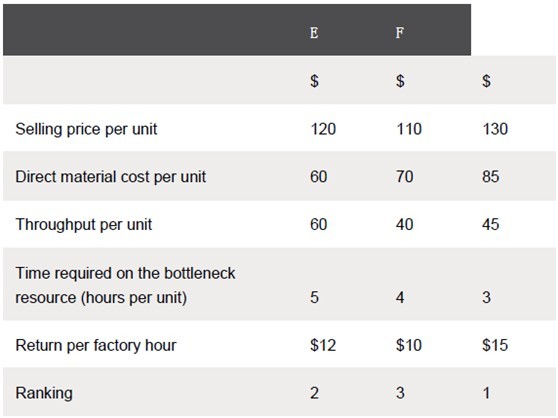This screenshot has height=418, width=558.
Task: Click return per hour value $10
Action: 409,345
